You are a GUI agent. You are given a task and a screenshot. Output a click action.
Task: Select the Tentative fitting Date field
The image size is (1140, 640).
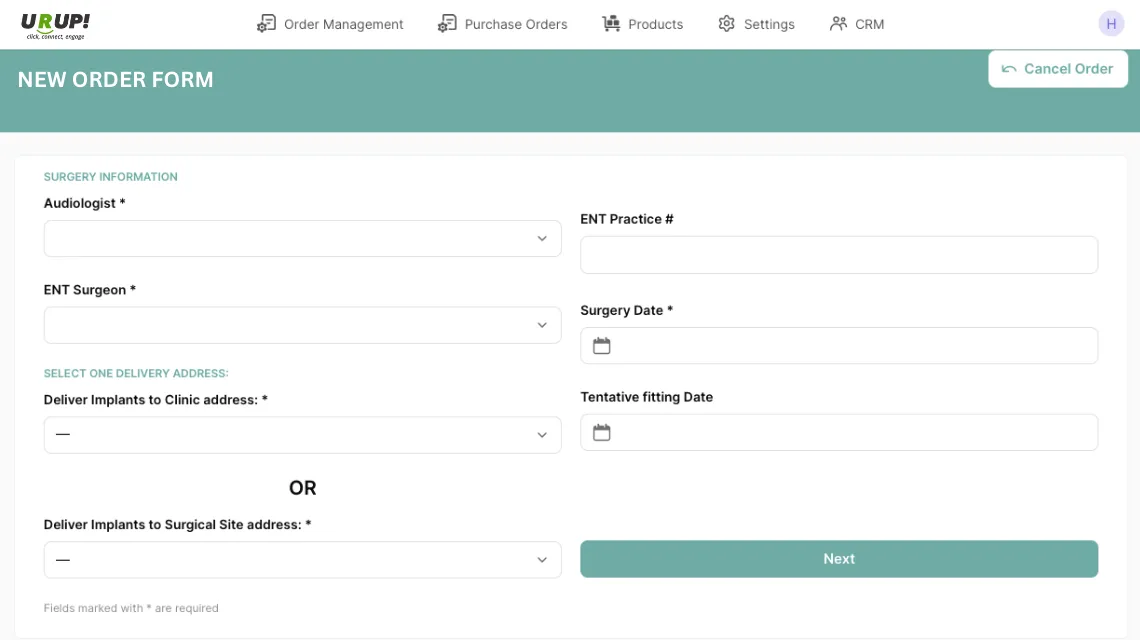pos(850,433)
